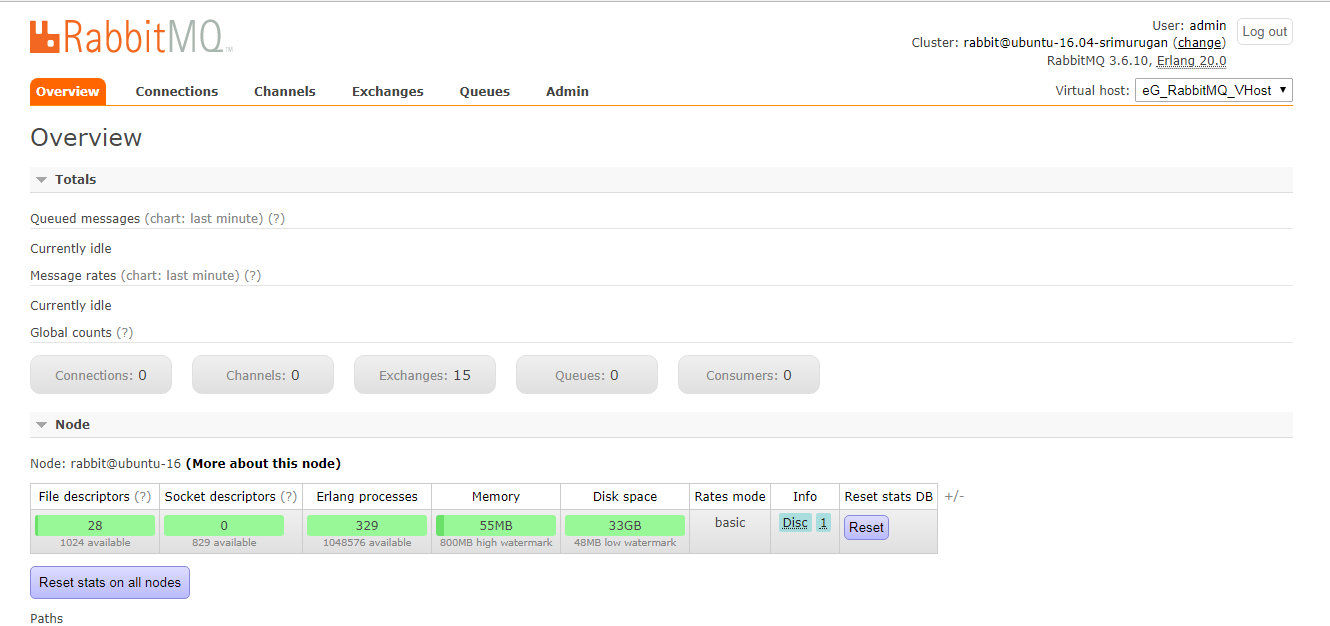Click the Disc info badge
Viewport: 1330px width, 626px height.
coord(795,523)
